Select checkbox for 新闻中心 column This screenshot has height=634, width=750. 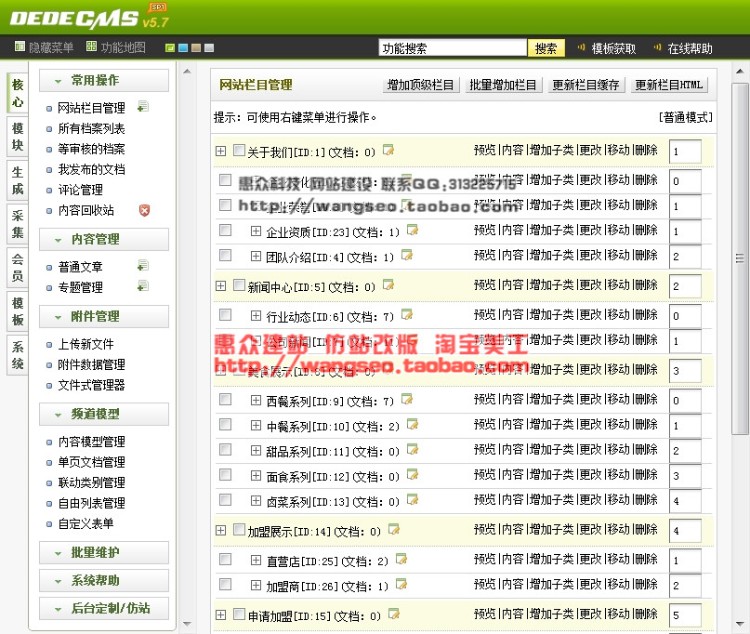click(x=239, y=285)
